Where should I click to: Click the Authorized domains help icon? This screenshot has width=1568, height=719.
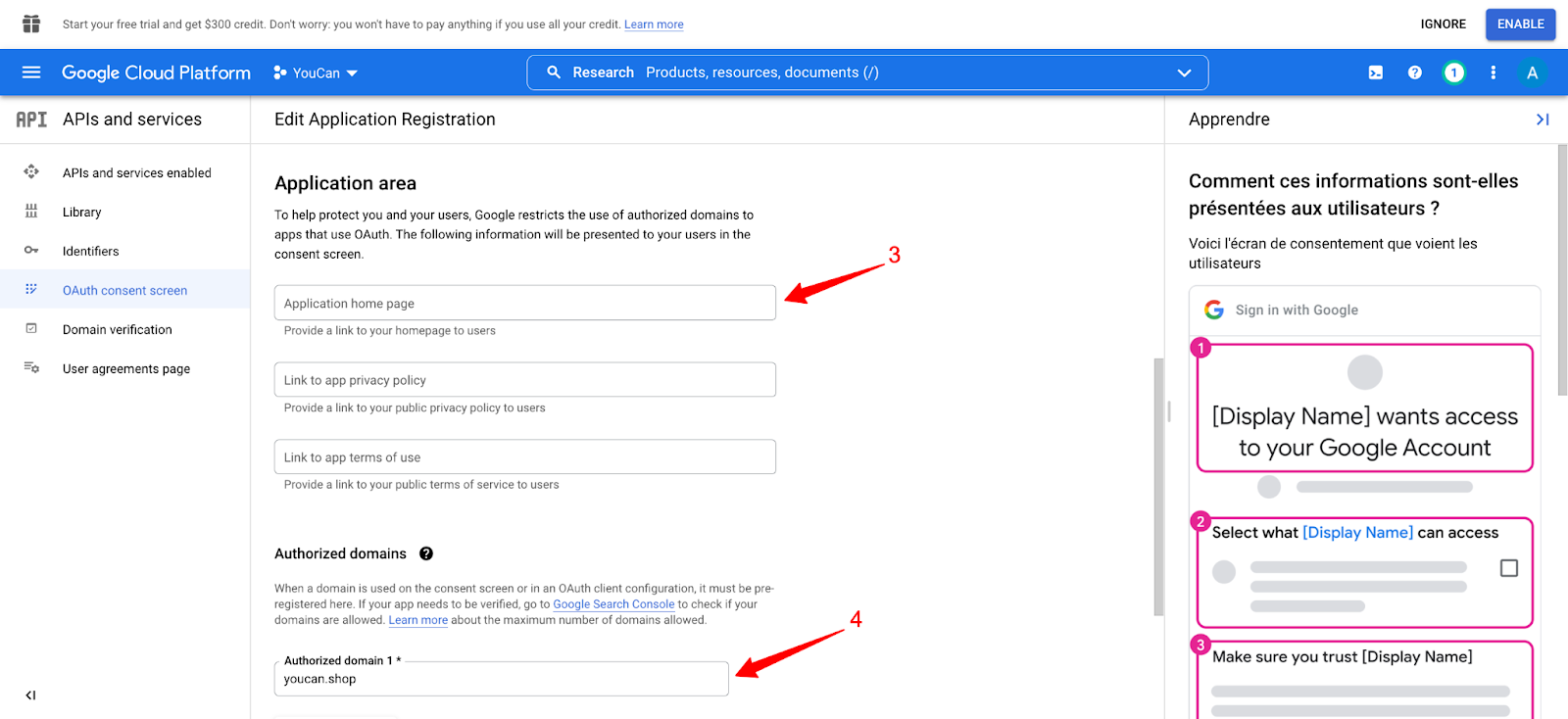(x=426, y=553)
